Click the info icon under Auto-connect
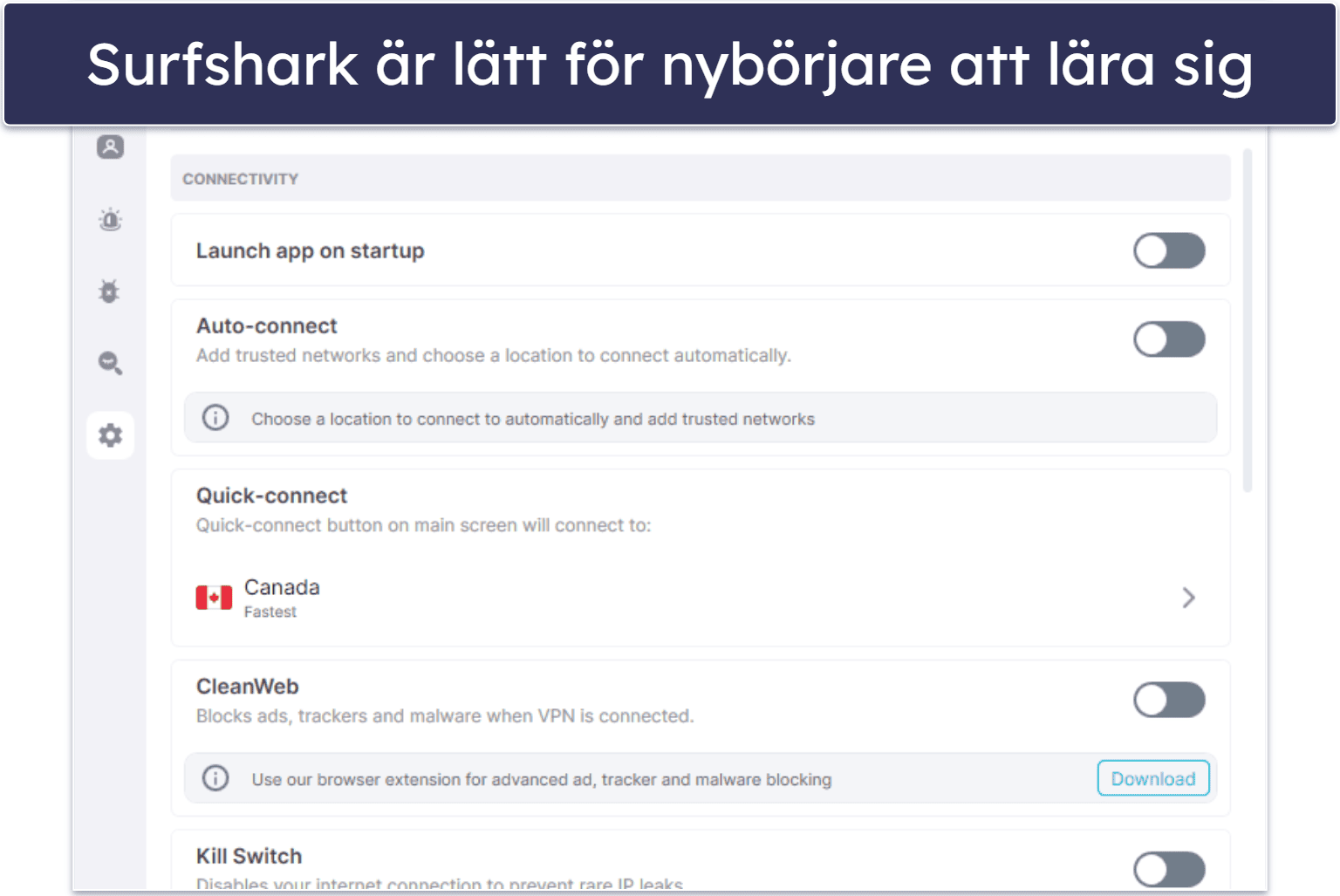This screenshot has width=1340, height=896. tap(215, 418)
